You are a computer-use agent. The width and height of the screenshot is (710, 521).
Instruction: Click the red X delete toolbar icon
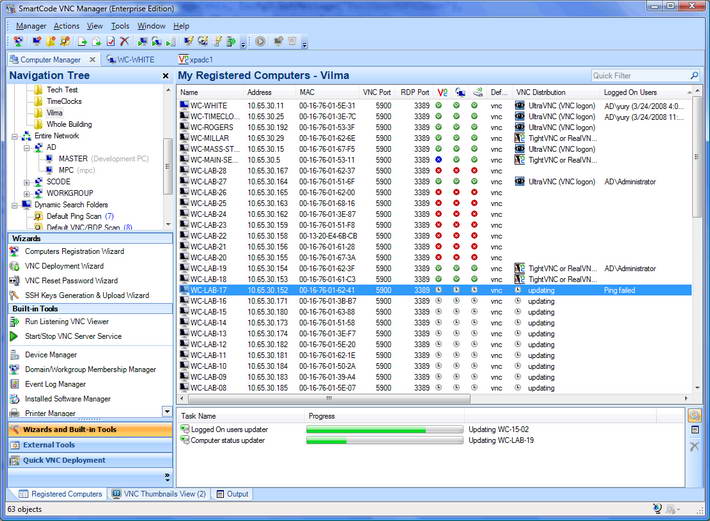[124, 42]
